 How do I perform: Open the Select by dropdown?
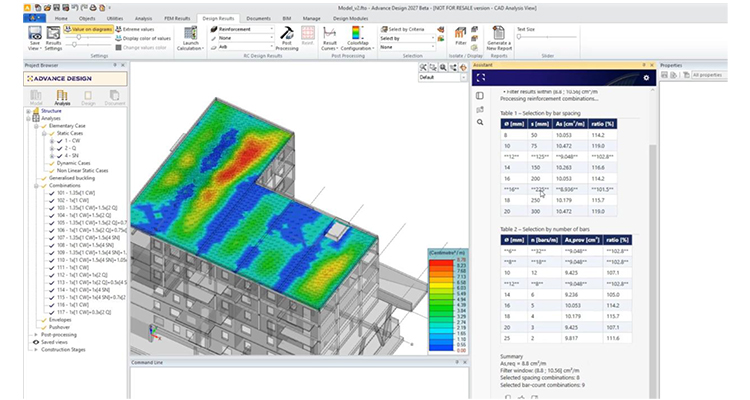click(x=408, y=38)
